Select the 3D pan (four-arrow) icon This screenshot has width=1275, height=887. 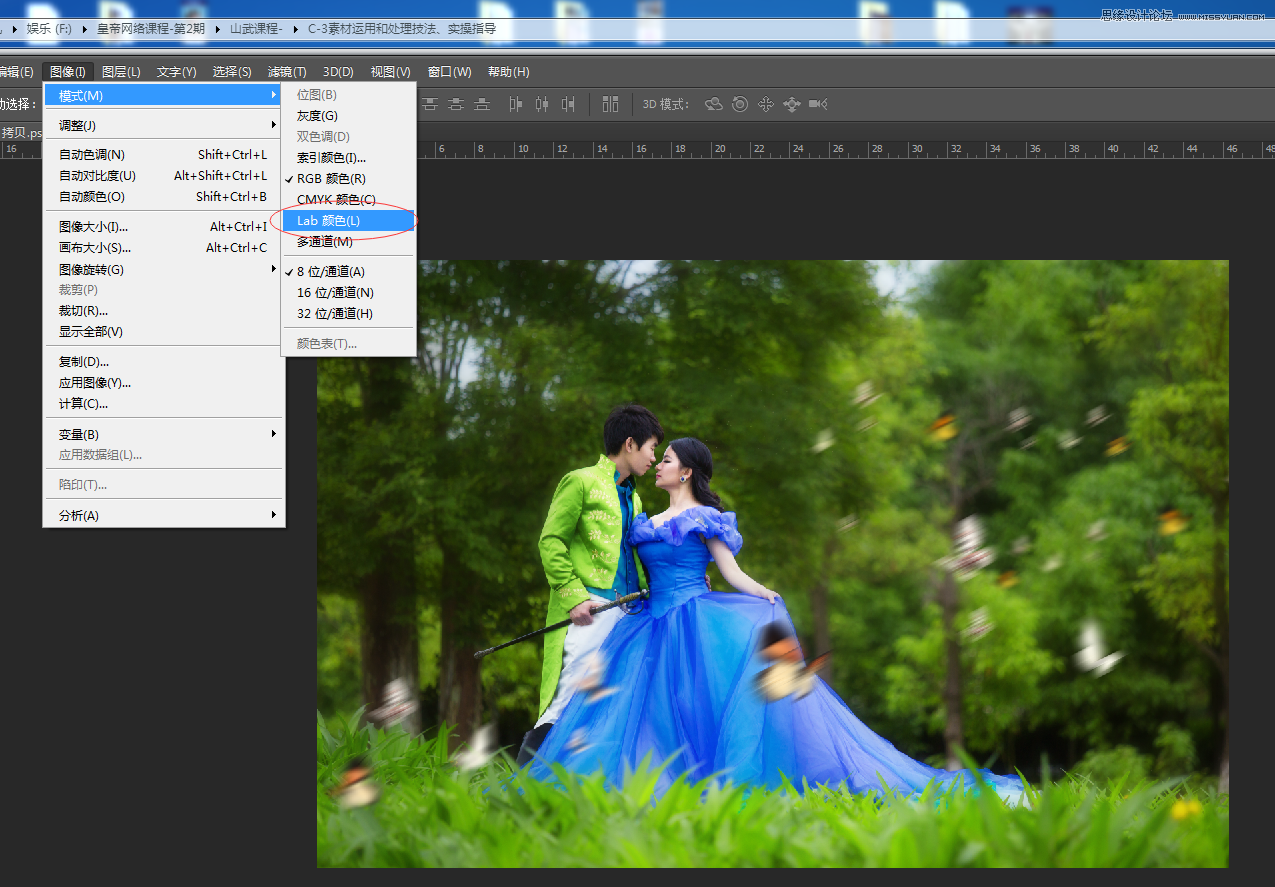766,104
